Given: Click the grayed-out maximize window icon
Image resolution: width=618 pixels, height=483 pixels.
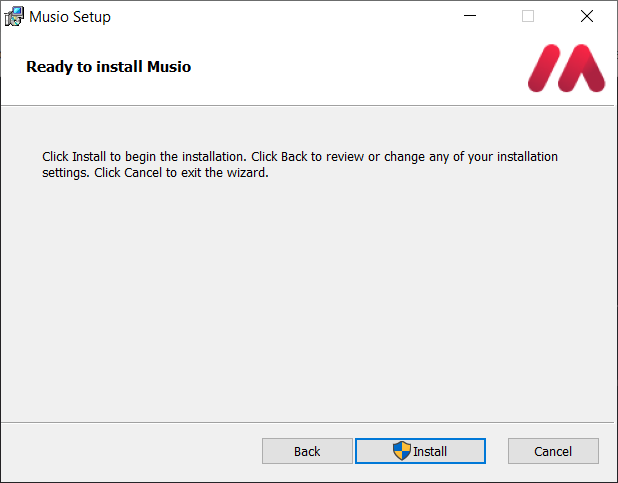Looking at the screenshot, I should click(528, 16).
